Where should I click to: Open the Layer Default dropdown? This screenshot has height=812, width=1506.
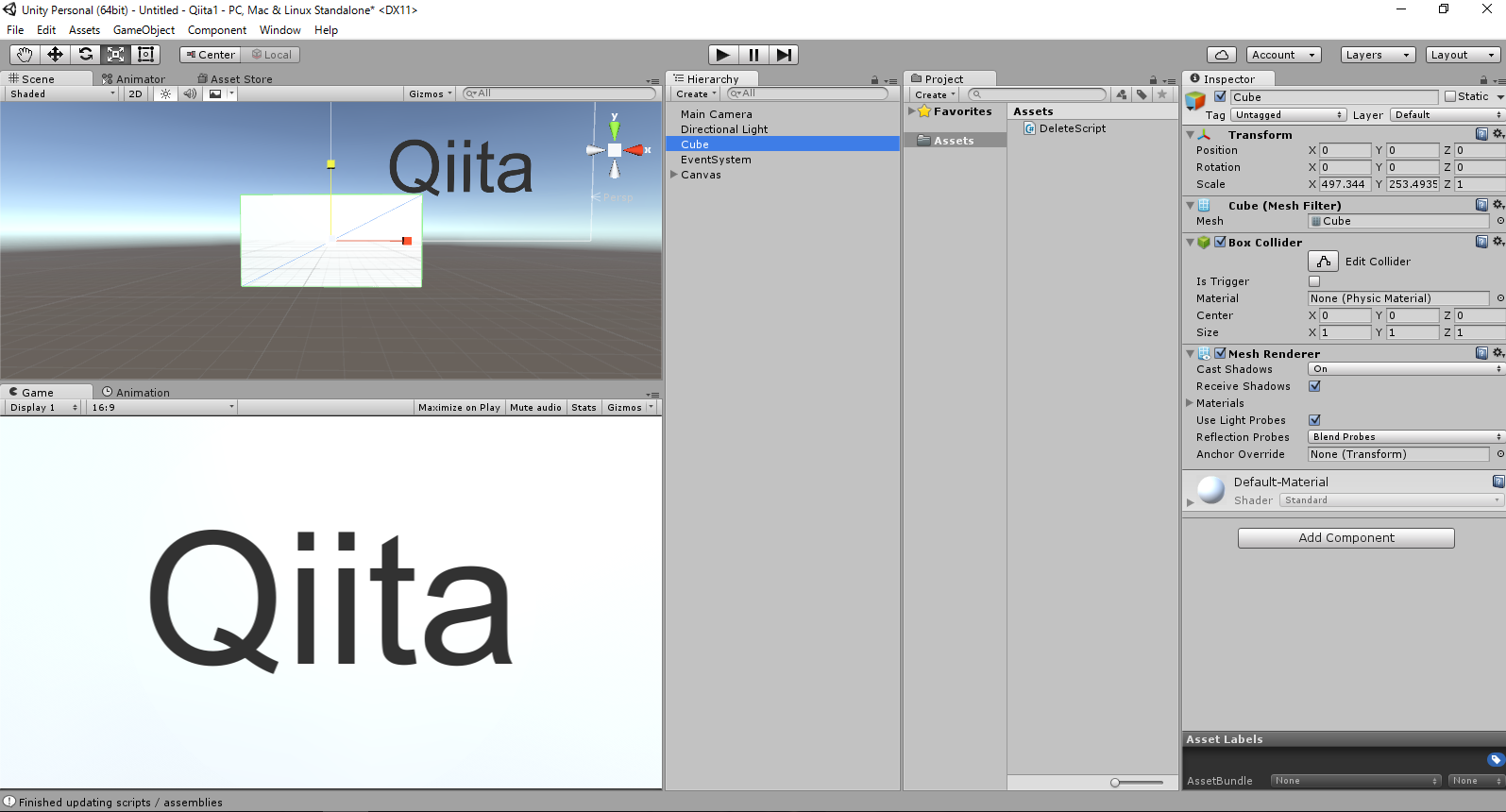pos(1448,115)
